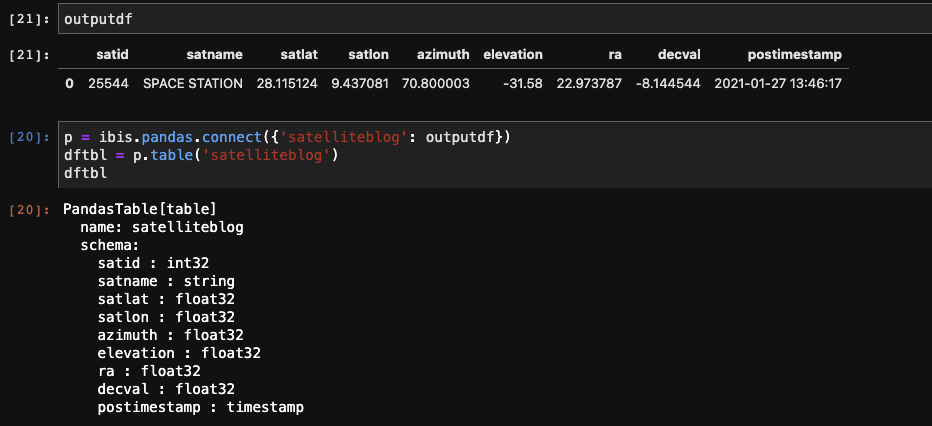Select the satid column header
932x426 pixels.
pyautogui.click(x=112, y=55)
